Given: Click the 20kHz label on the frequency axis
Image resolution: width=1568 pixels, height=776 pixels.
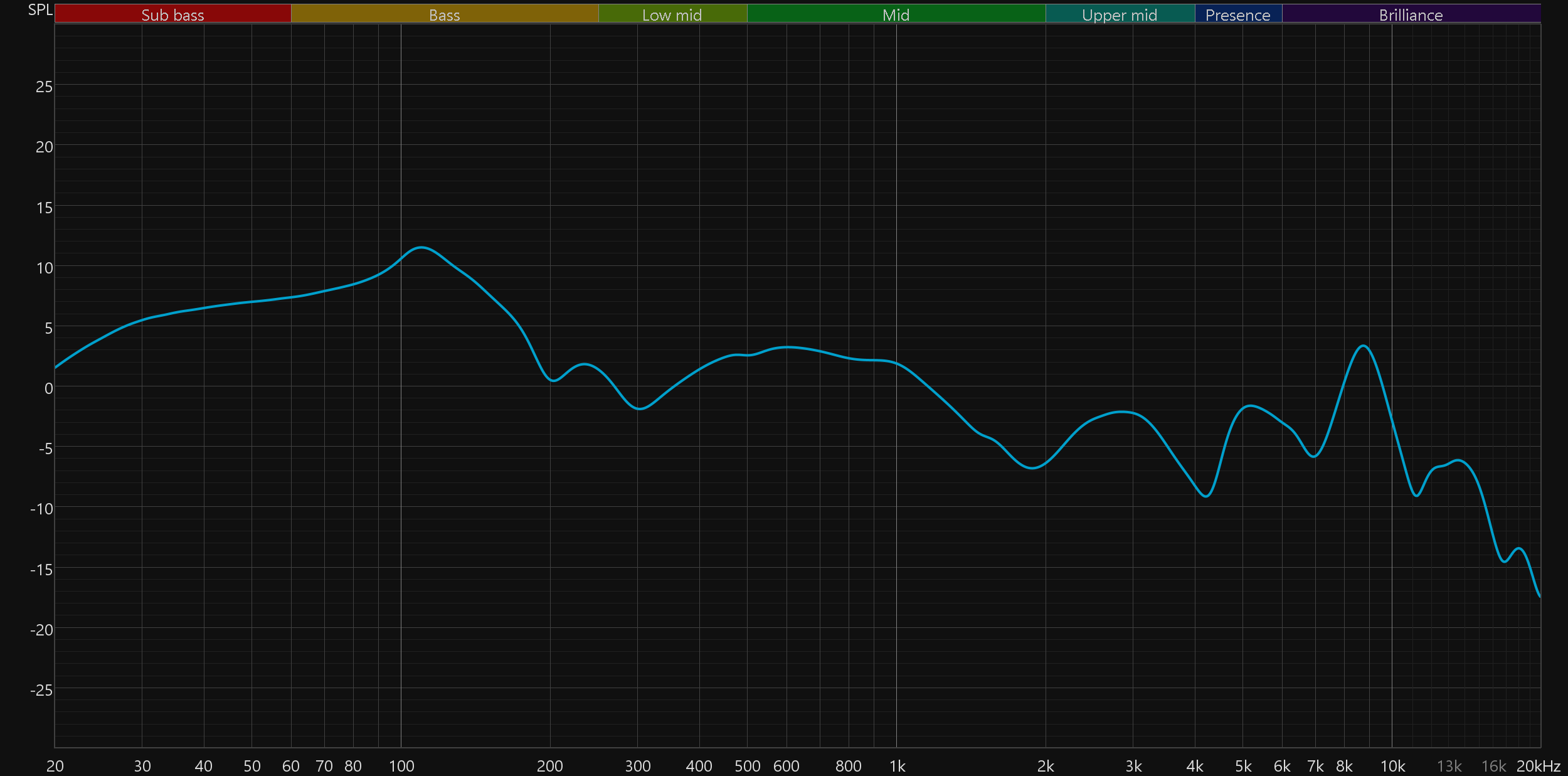Looking at the screenshot, I should pyautogui.click(x=1538, y=766).
